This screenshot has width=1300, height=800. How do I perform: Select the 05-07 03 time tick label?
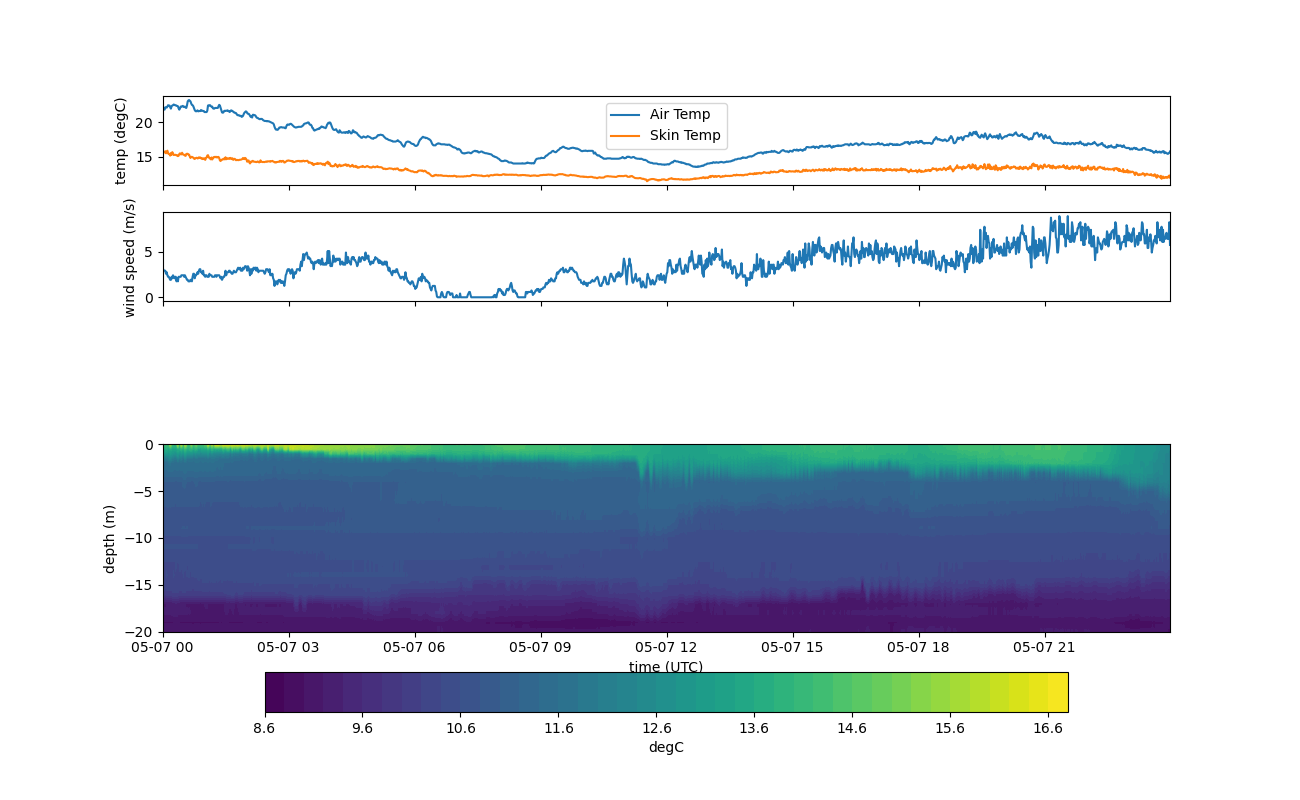[289, 647]
